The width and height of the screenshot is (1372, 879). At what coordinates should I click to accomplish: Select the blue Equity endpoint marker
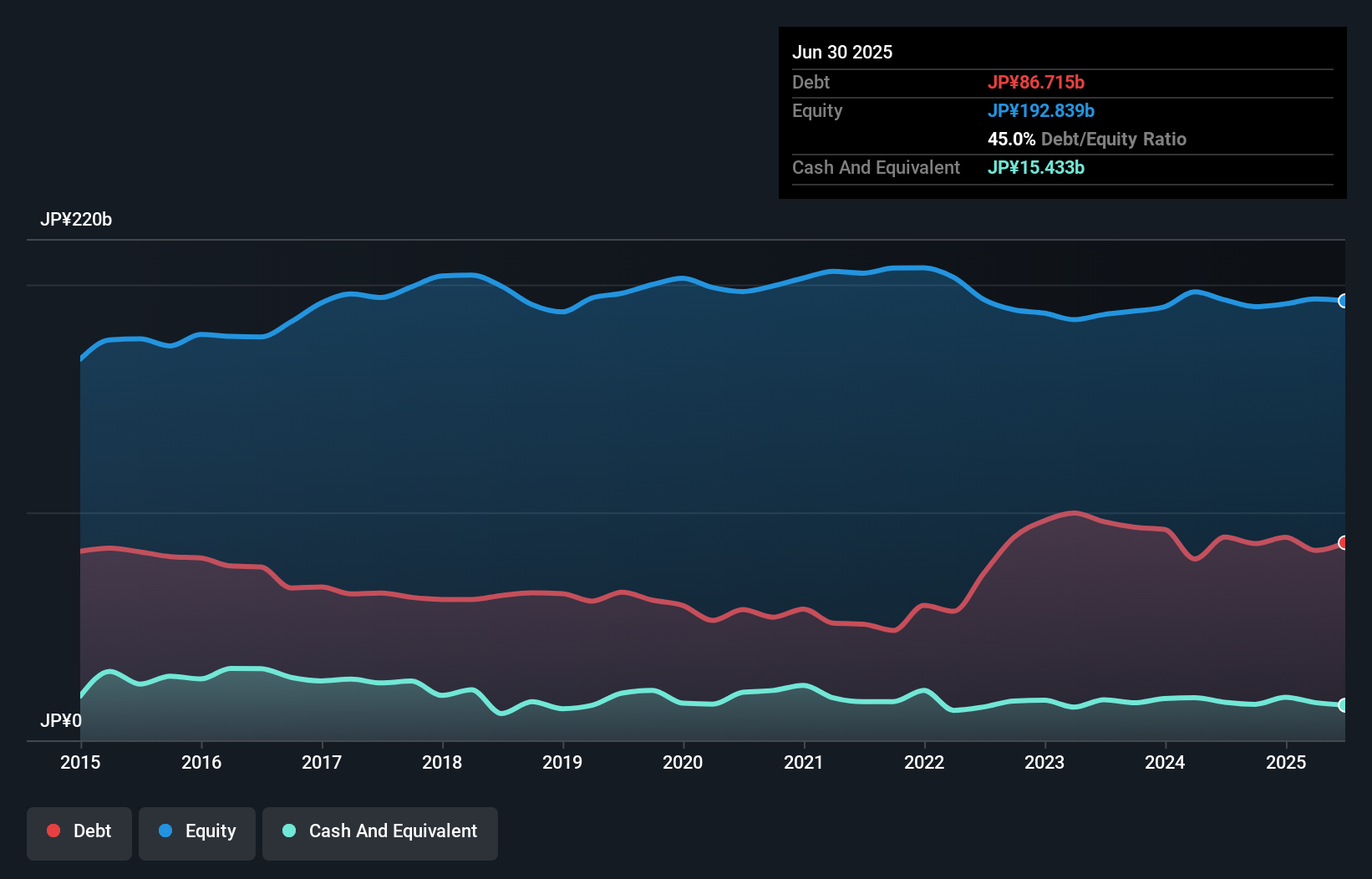pos(1344,301)
